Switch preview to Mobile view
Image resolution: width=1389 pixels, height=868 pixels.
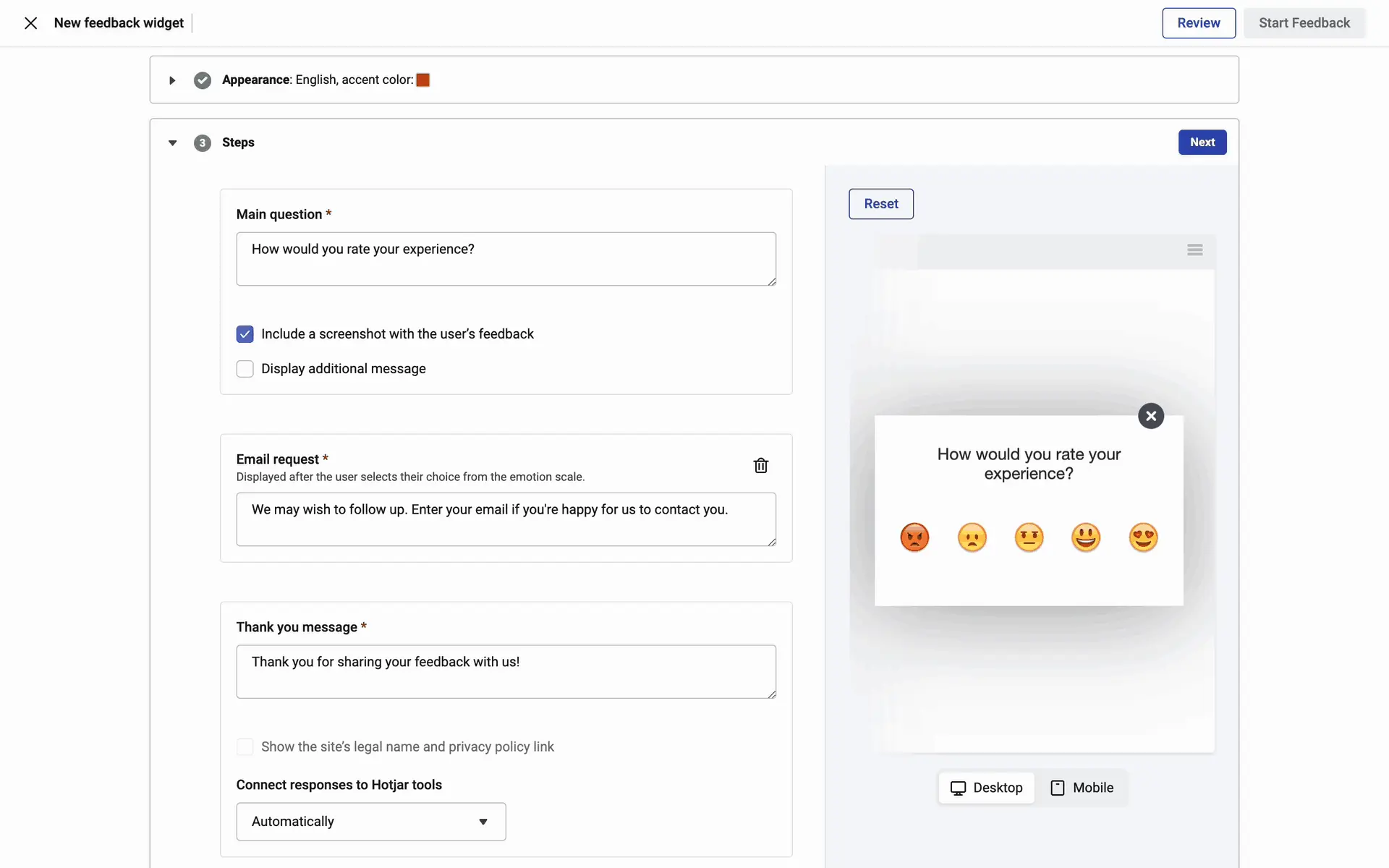(1082, 788)
